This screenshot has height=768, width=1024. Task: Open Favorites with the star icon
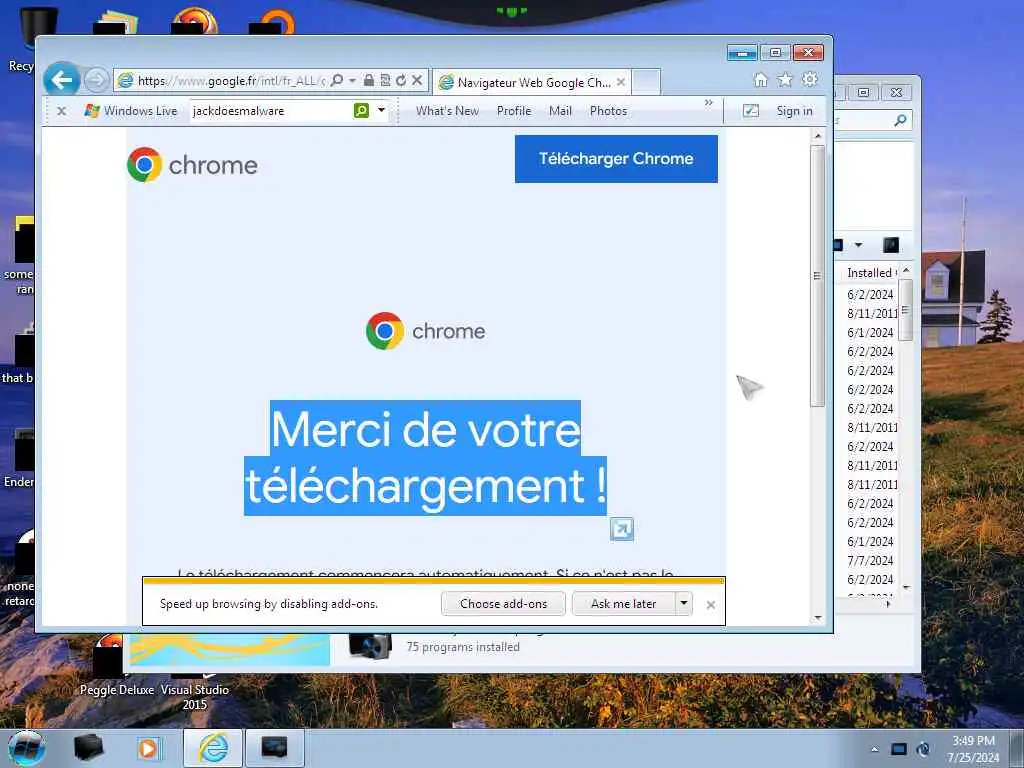click(785, 80)
